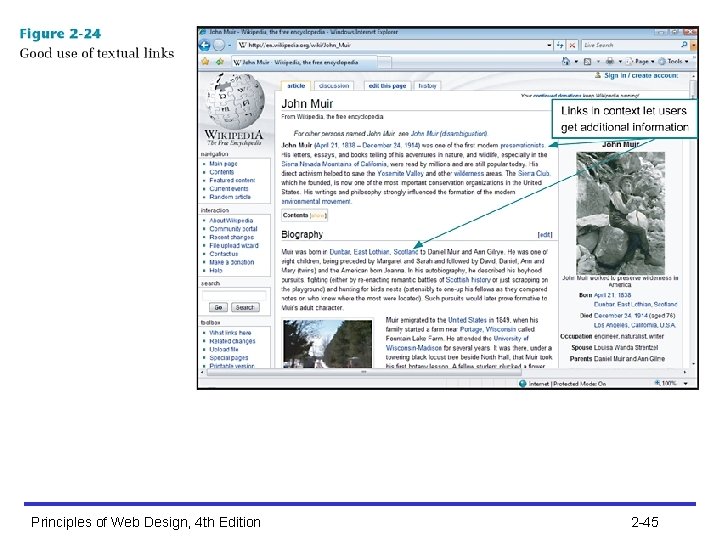The height and width of the screenshot is (540, 720).
Task: Click Internet Protected Mode status globe icon
Action: click(523, 383)
